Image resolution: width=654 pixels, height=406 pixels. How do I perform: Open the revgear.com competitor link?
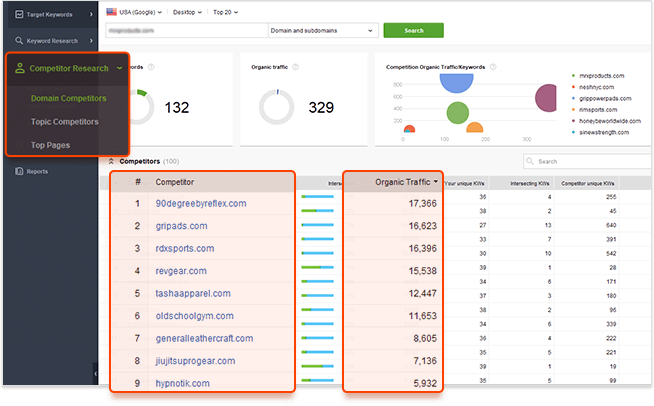click(181, 271)
